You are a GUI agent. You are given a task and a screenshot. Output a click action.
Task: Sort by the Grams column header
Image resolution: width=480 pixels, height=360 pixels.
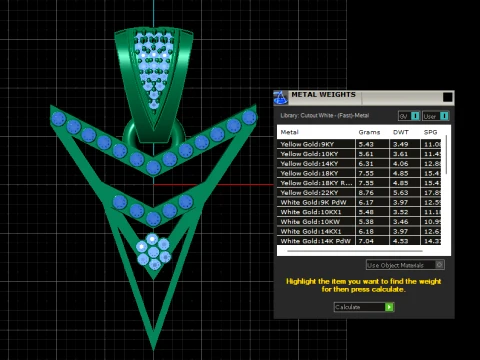369,132
